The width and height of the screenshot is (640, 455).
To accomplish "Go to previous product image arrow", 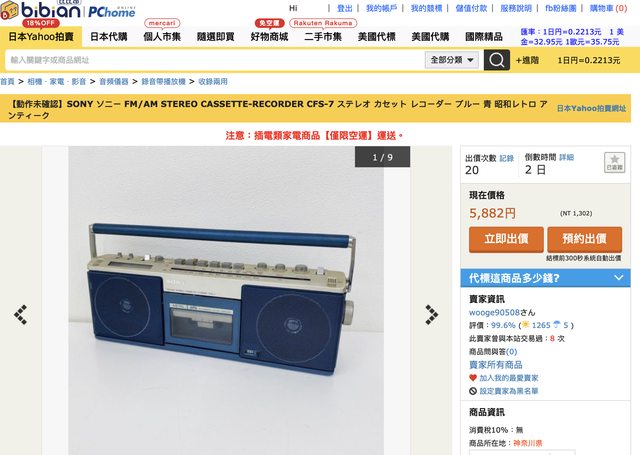I will [x=20, y=315].
